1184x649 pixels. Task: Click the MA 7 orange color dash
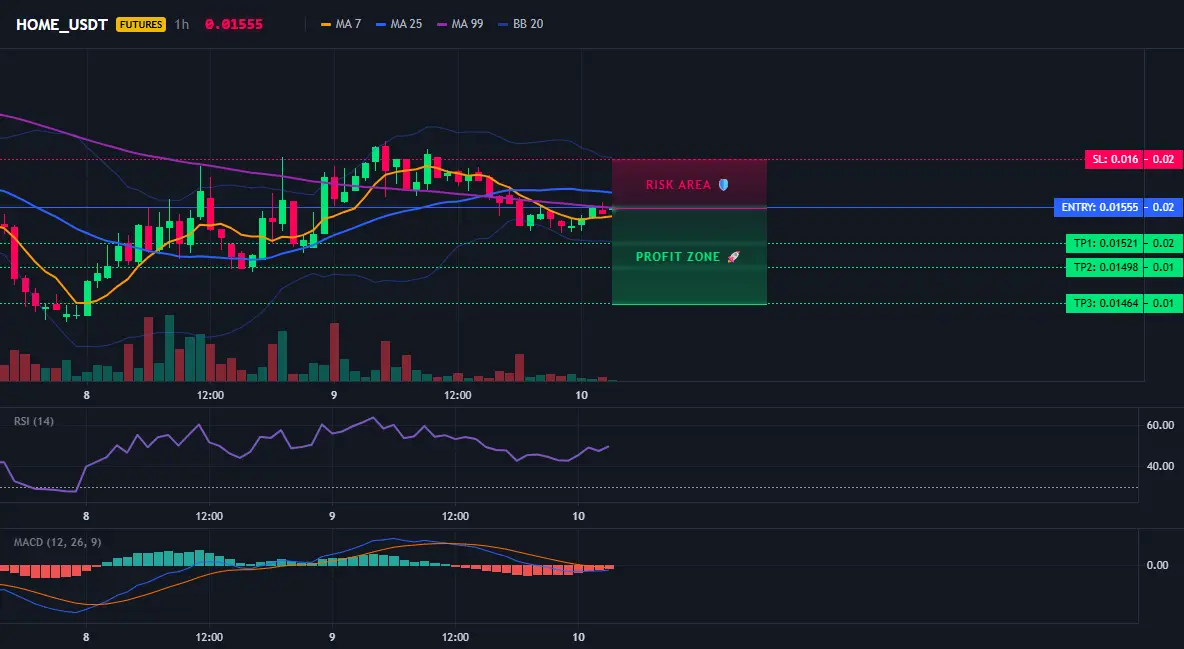tap(325, 25)
